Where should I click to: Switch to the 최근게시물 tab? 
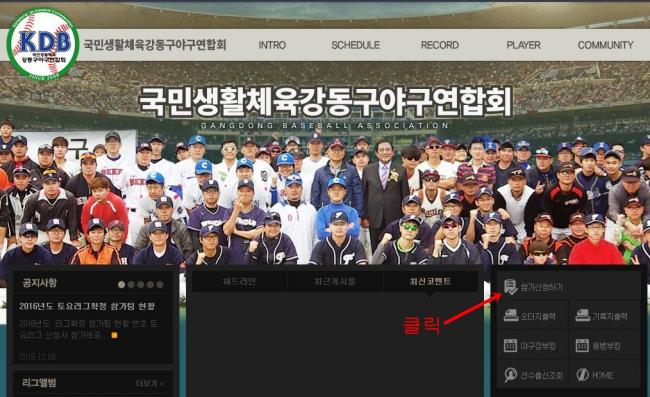click(335, 282)
